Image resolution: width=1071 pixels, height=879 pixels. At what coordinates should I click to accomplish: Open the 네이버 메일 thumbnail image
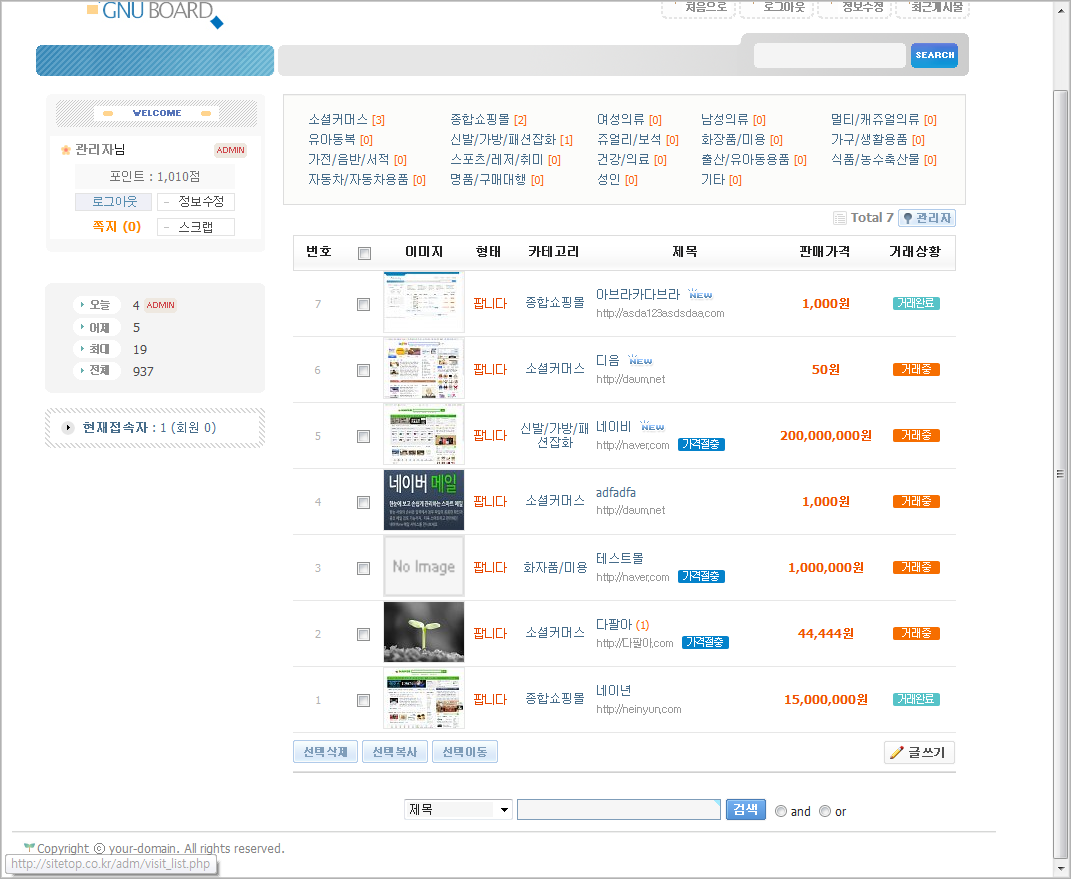pos(424,500)
